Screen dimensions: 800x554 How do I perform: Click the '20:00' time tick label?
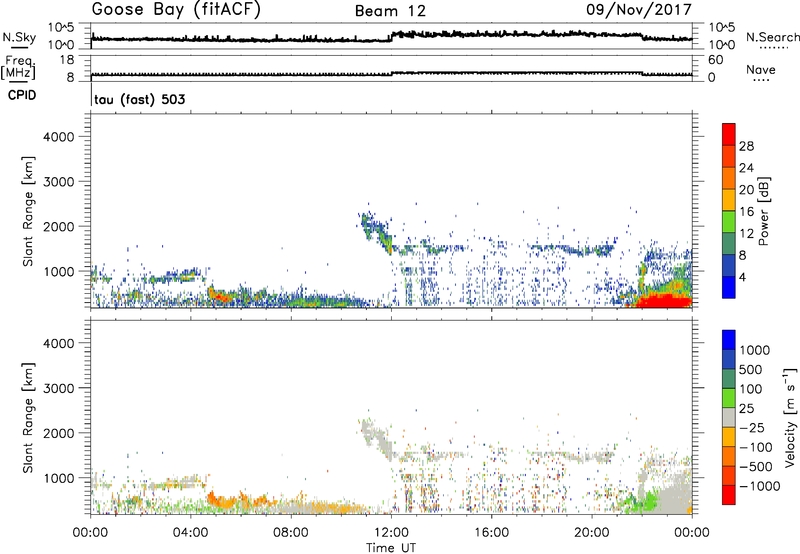coord(591,533)
